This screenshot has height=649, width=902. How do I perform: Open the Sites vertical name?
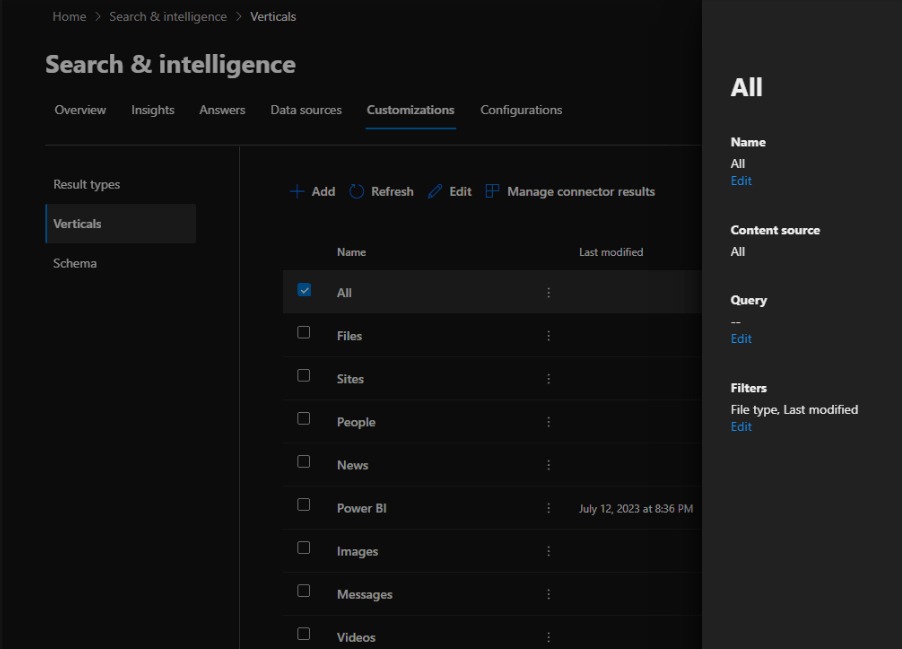350,379
